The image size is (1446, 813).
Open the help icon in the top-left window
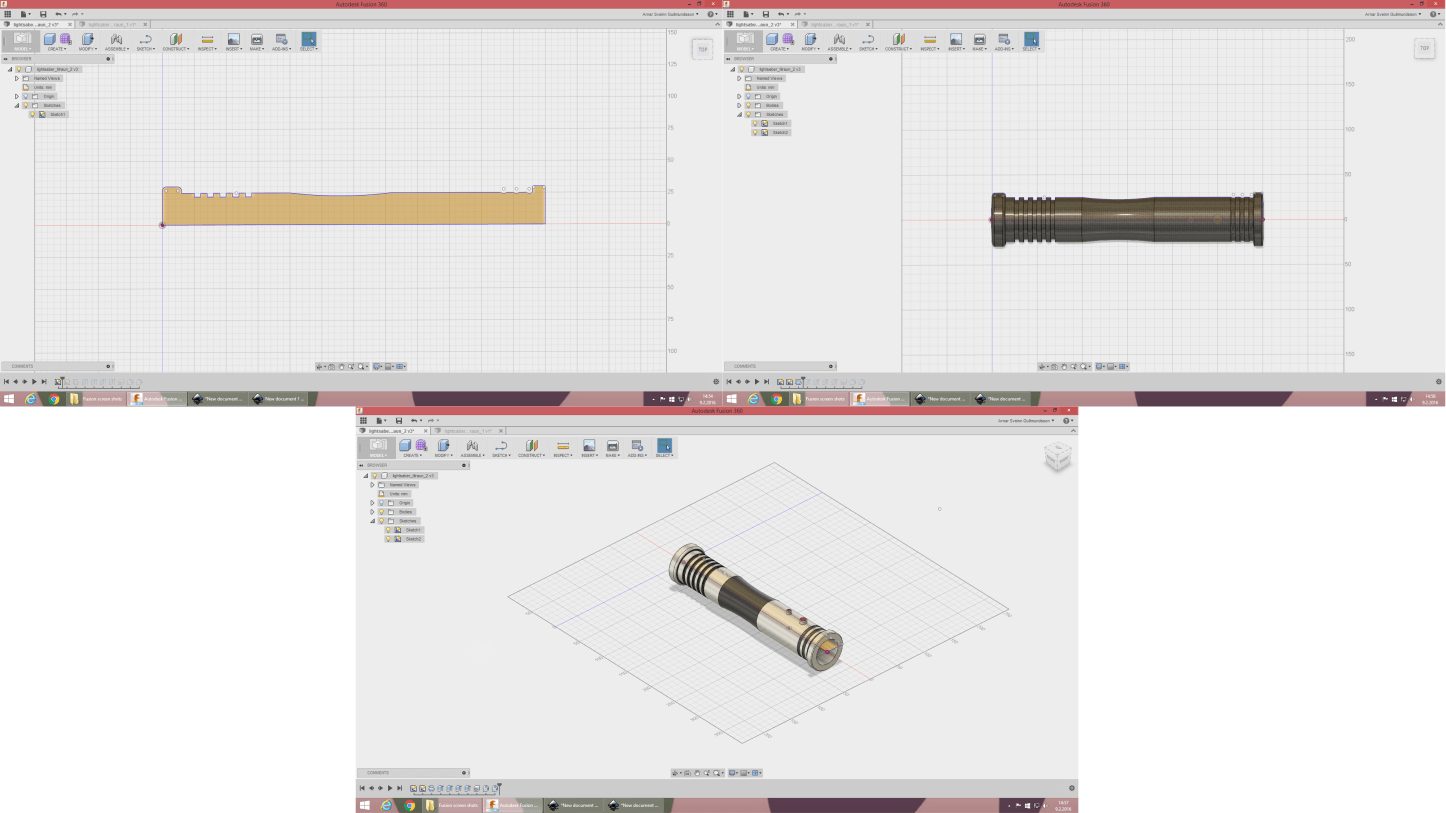711,14
